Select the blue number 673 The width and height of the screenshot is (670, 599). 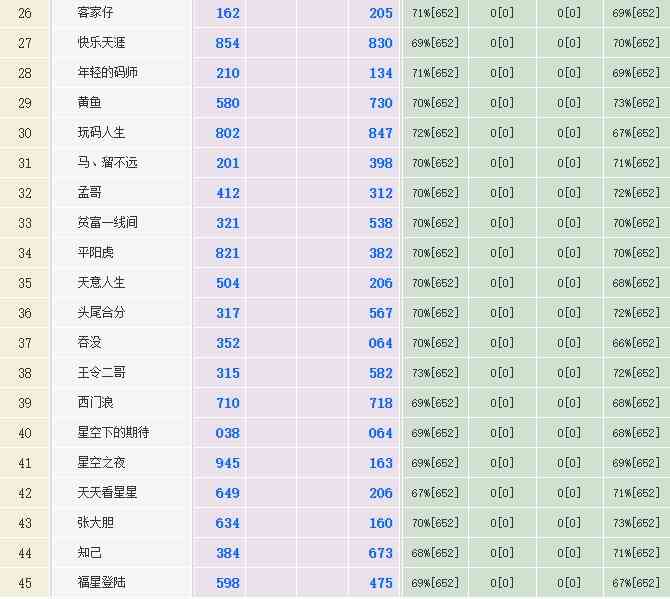[380, 553]
